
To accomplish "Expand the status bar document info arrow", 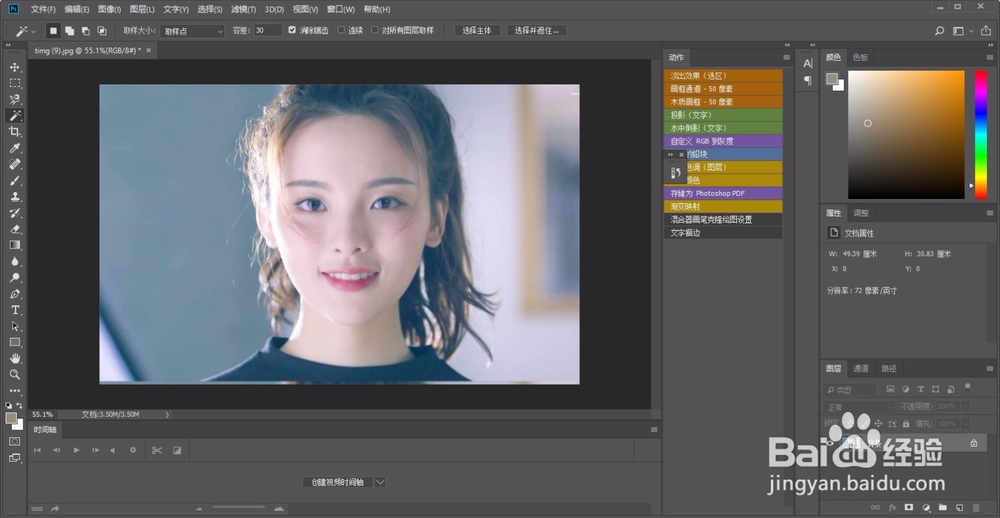I will 167,415.
